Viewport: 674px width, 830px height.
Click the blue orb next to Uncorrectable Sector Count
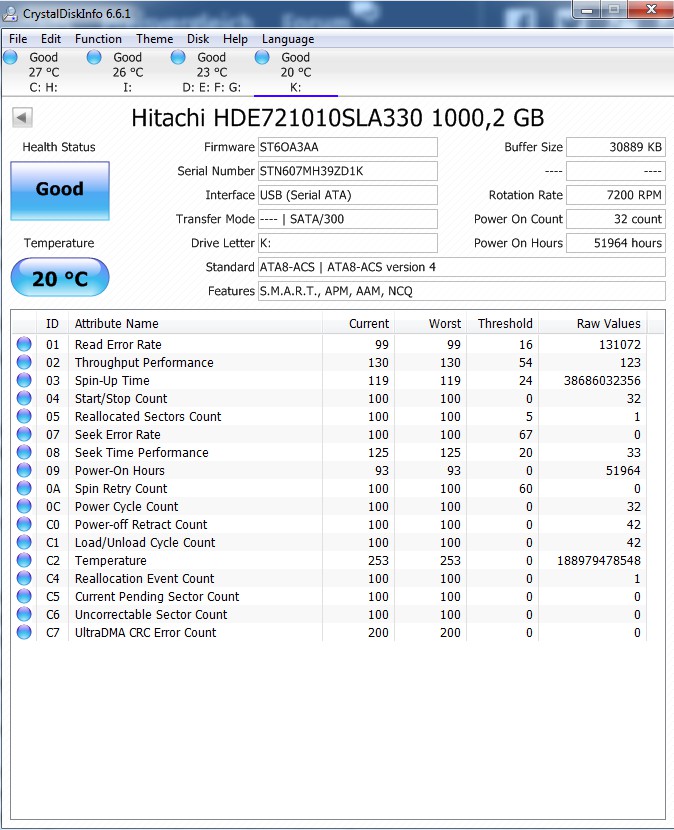click(24, 614)
